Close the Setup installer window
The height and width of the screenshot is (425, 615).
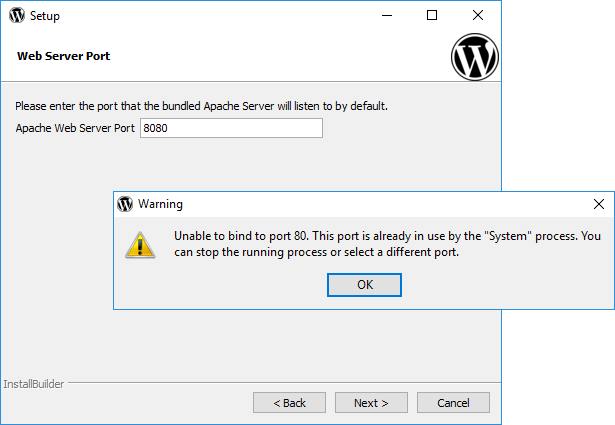point(477,16)
